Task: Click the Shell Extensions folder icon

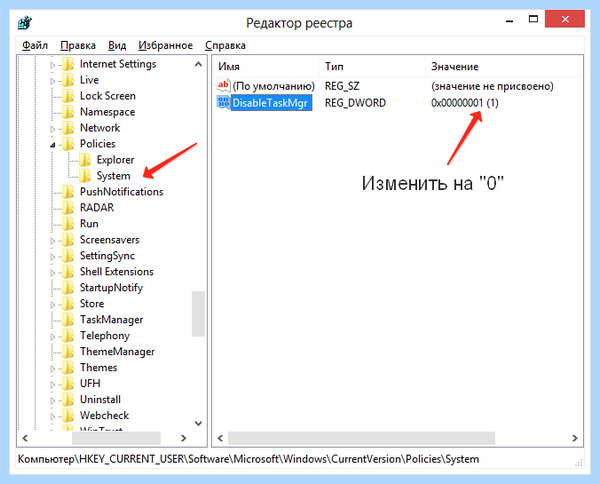Action: click(x=68, y=272)
